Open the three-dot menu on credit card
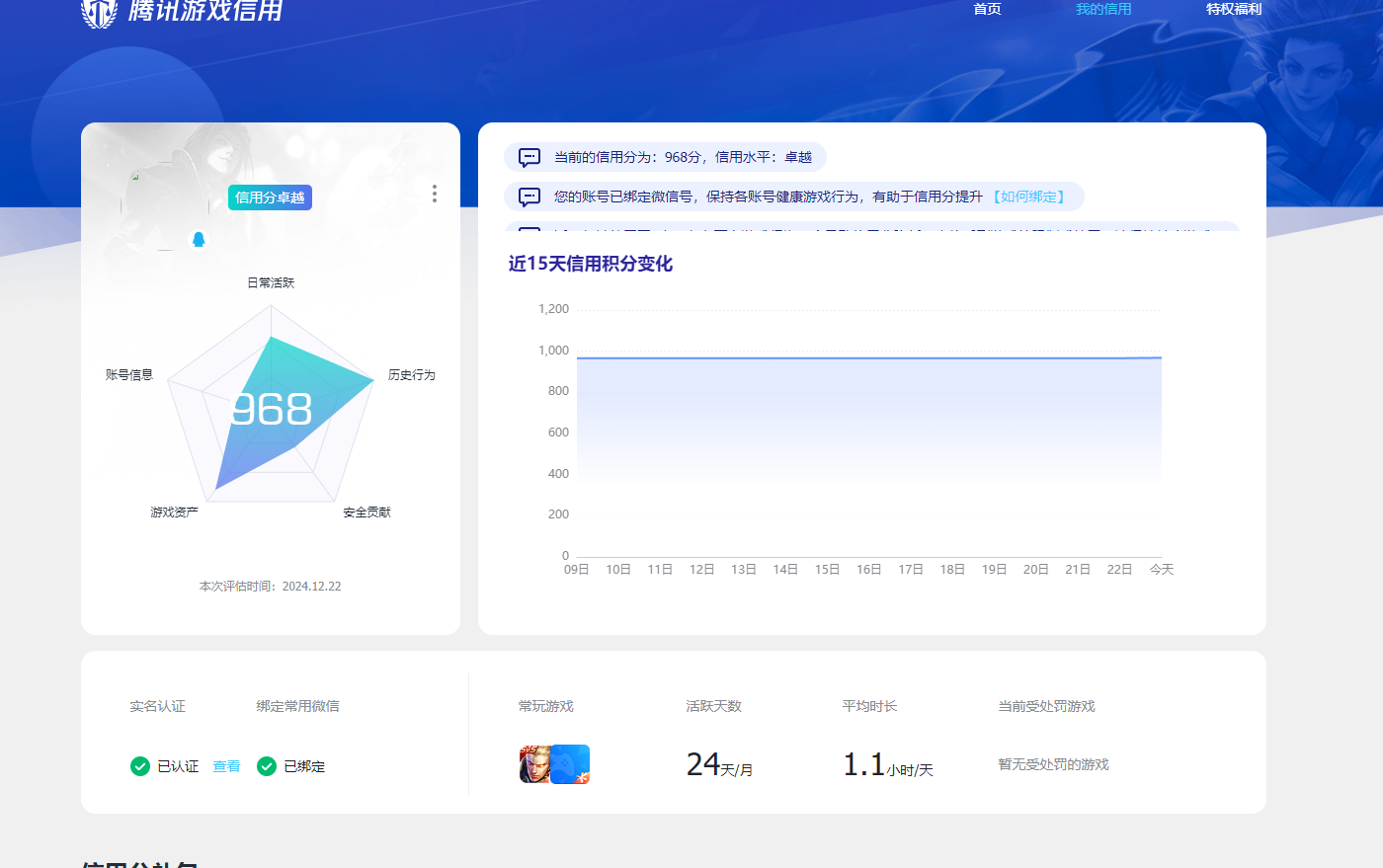Viewport: 1383px width, 868px height. pos(434,194)
